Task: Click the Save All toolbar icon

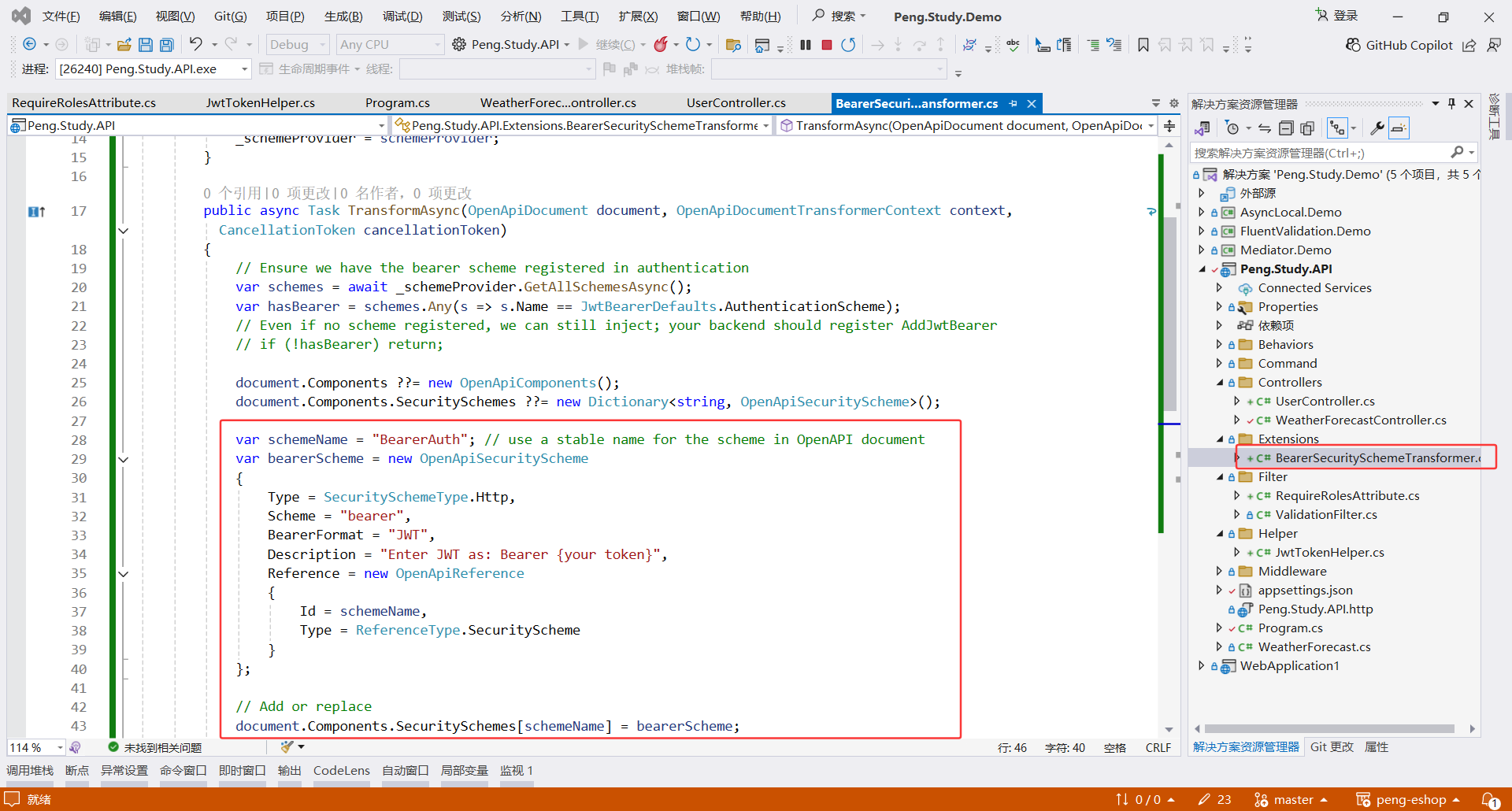Action: pyautogui.click(x=166, y=45)
